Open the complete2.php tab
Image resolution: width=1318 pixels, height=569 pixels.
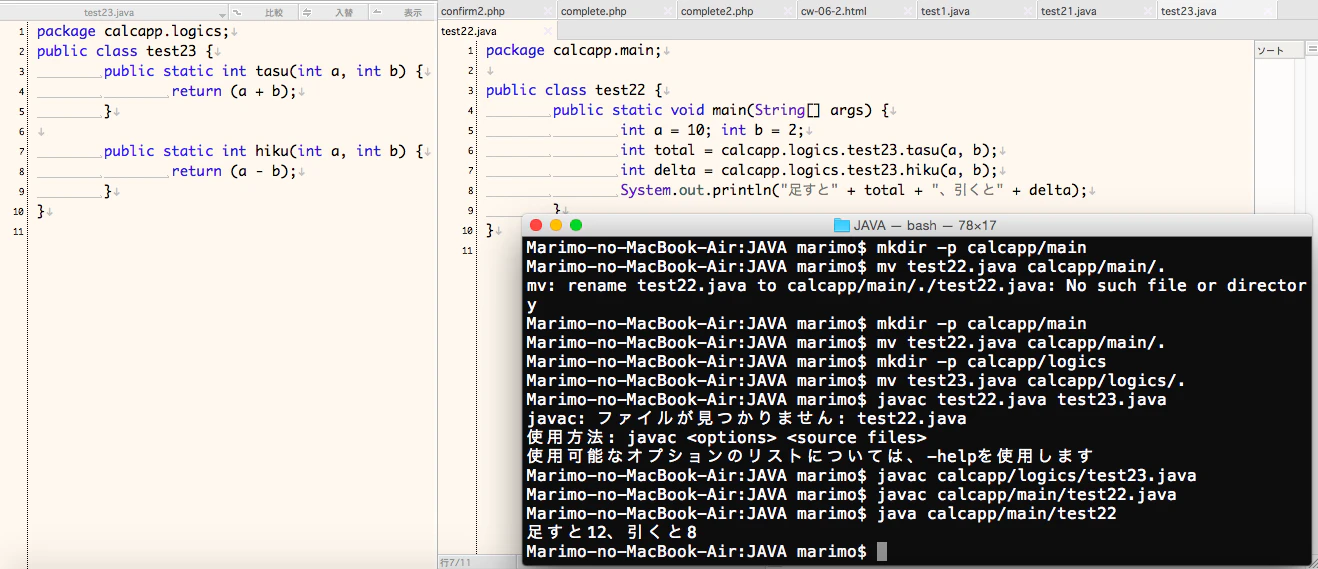(737, 11)
